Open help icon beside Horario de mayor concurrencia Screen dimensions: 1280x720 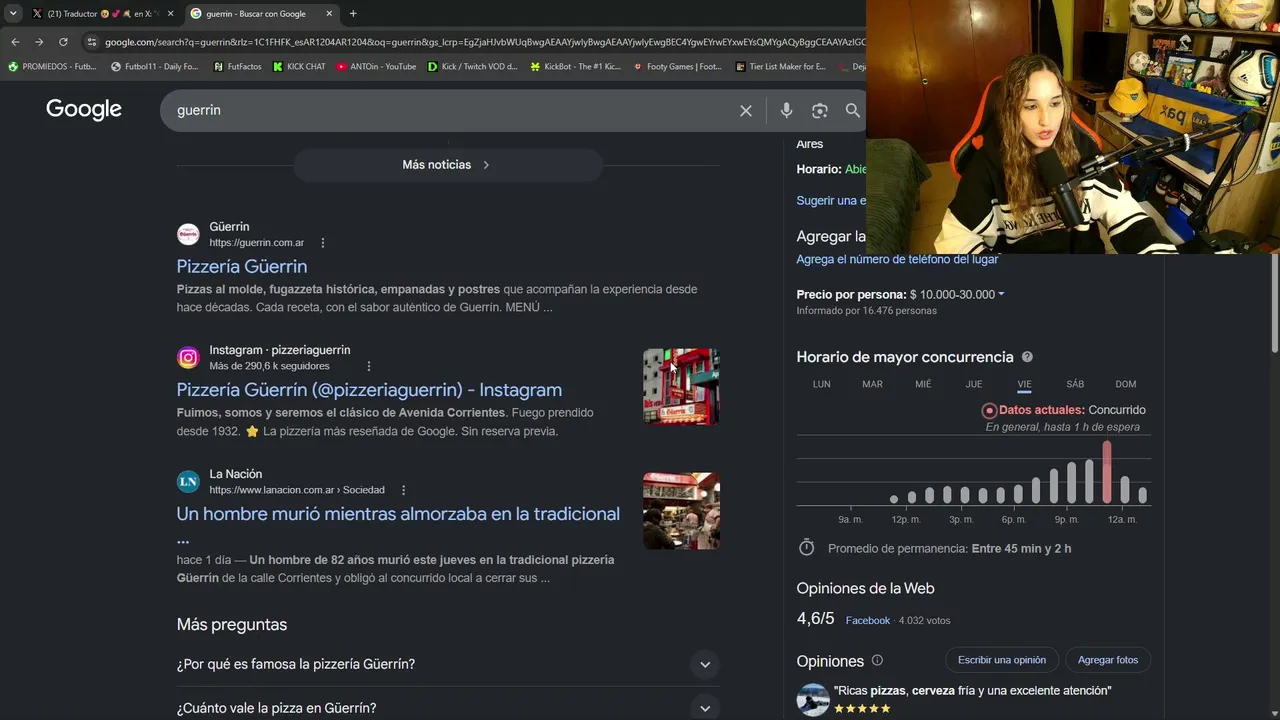(x=1027, y=357)
